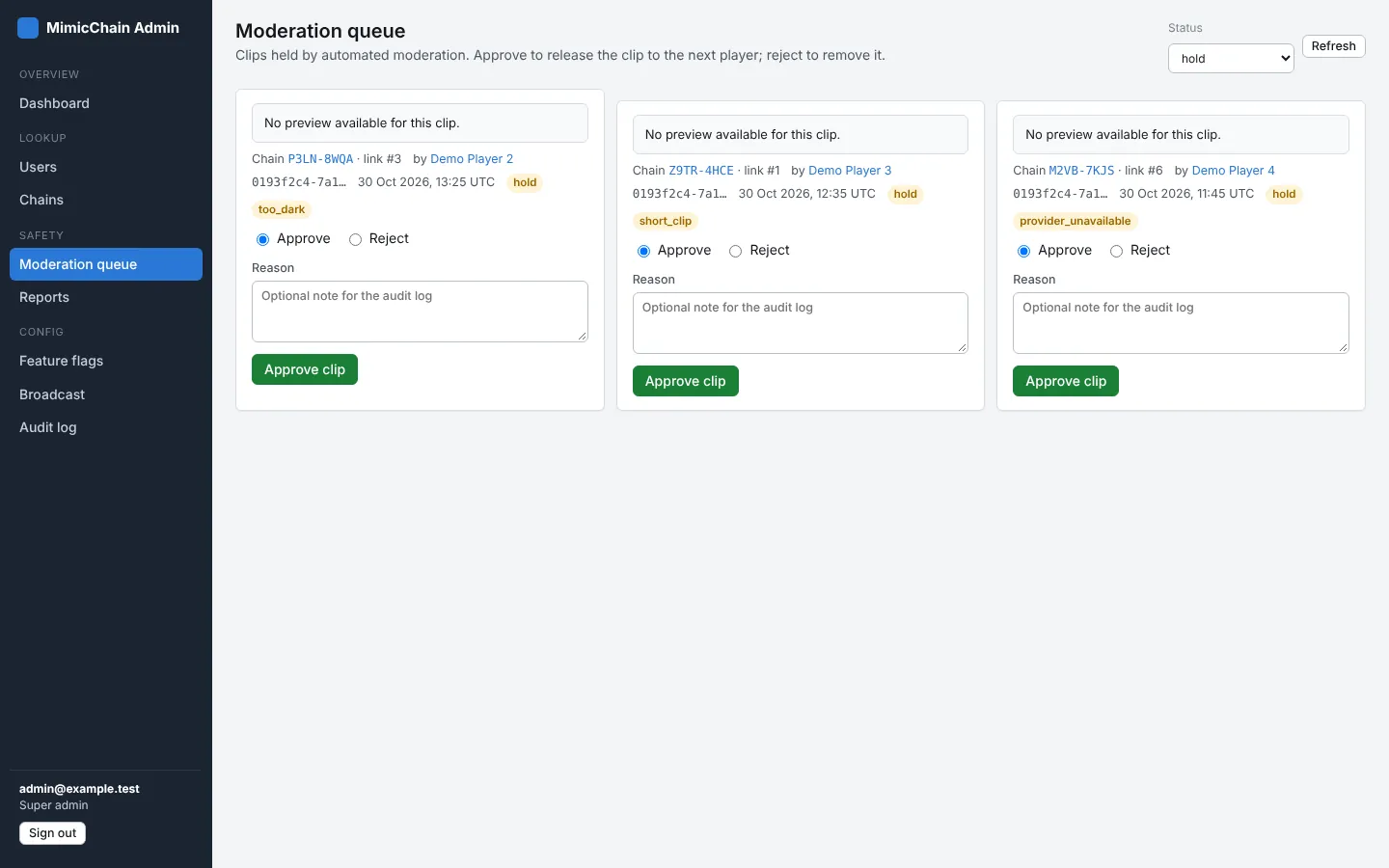The width and height of the screenshot is (1389, 868).
Task: Click the hold badge on Demo Player 3 clip
Action: coord(906,194)
